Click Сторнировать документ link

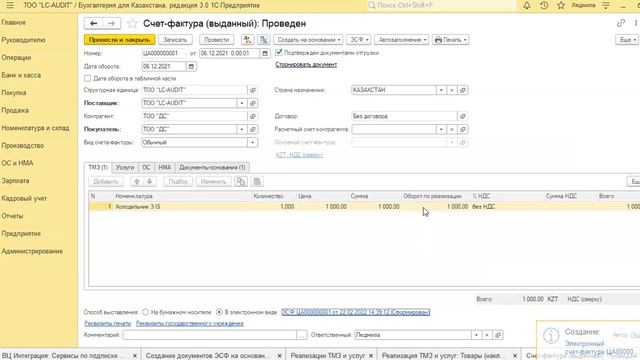point(306,64)
